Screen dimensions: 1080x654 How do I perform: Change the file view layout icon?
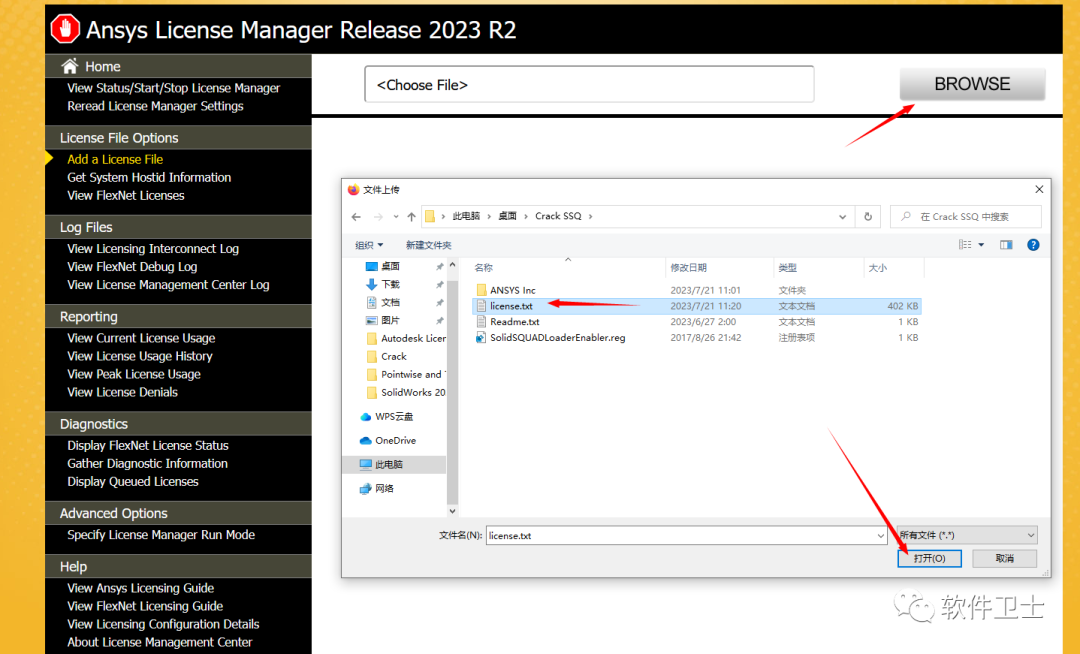pos(965,245)
